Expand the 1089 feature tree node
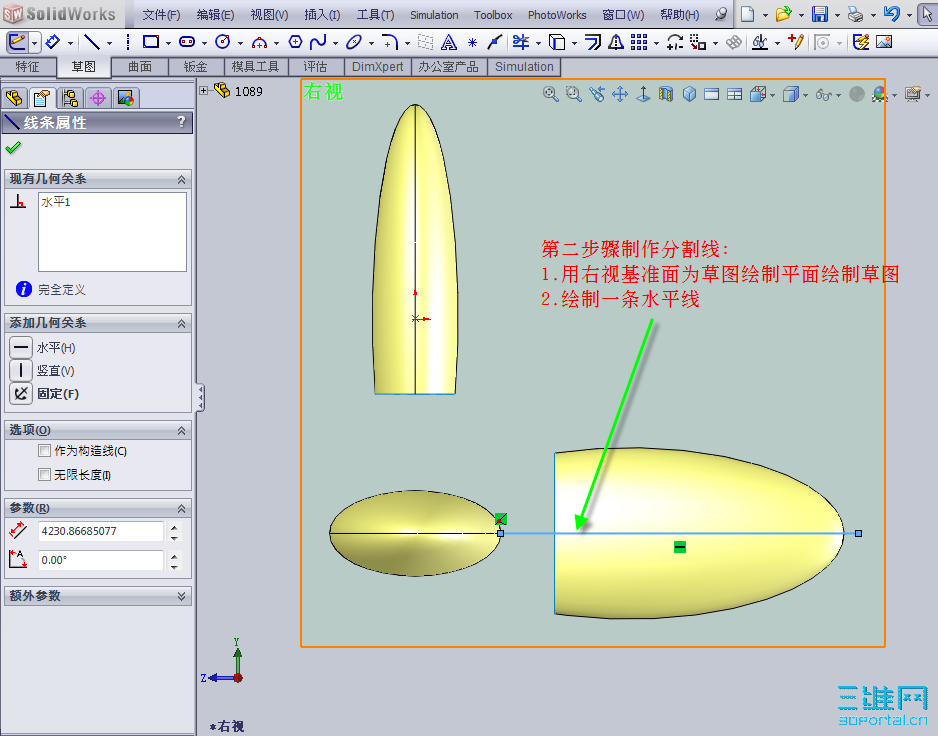This screenshot has height=736, width=938. [204, 91]
